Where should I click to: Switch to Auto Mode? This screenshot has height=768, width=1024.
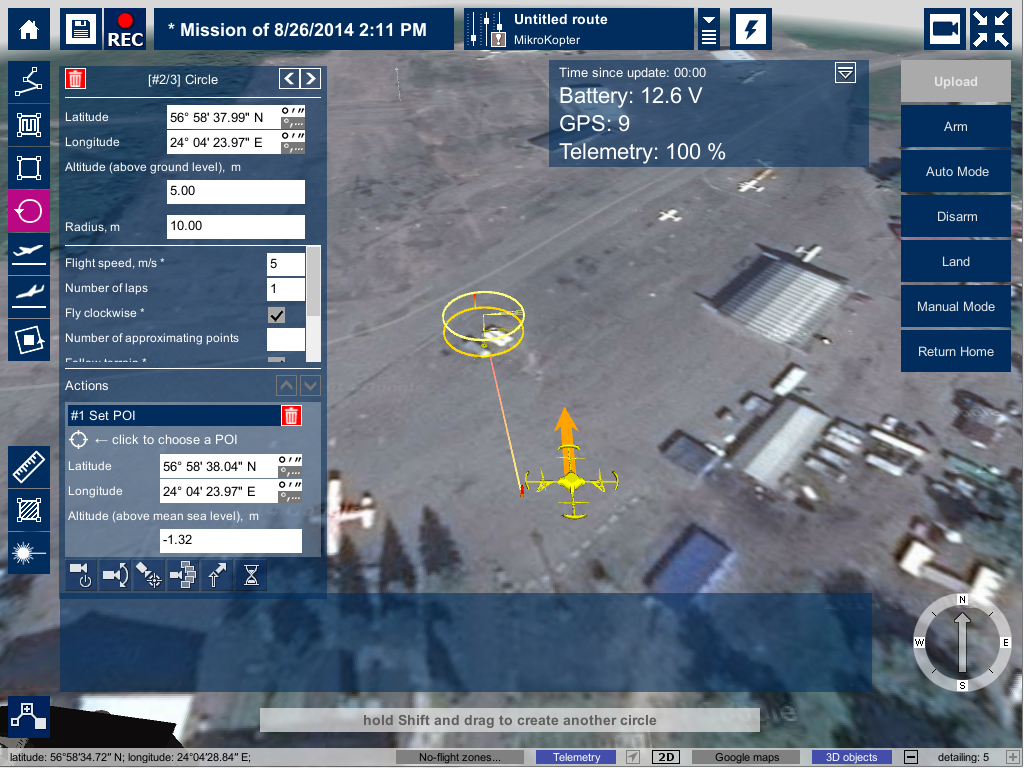pos(955,172)
